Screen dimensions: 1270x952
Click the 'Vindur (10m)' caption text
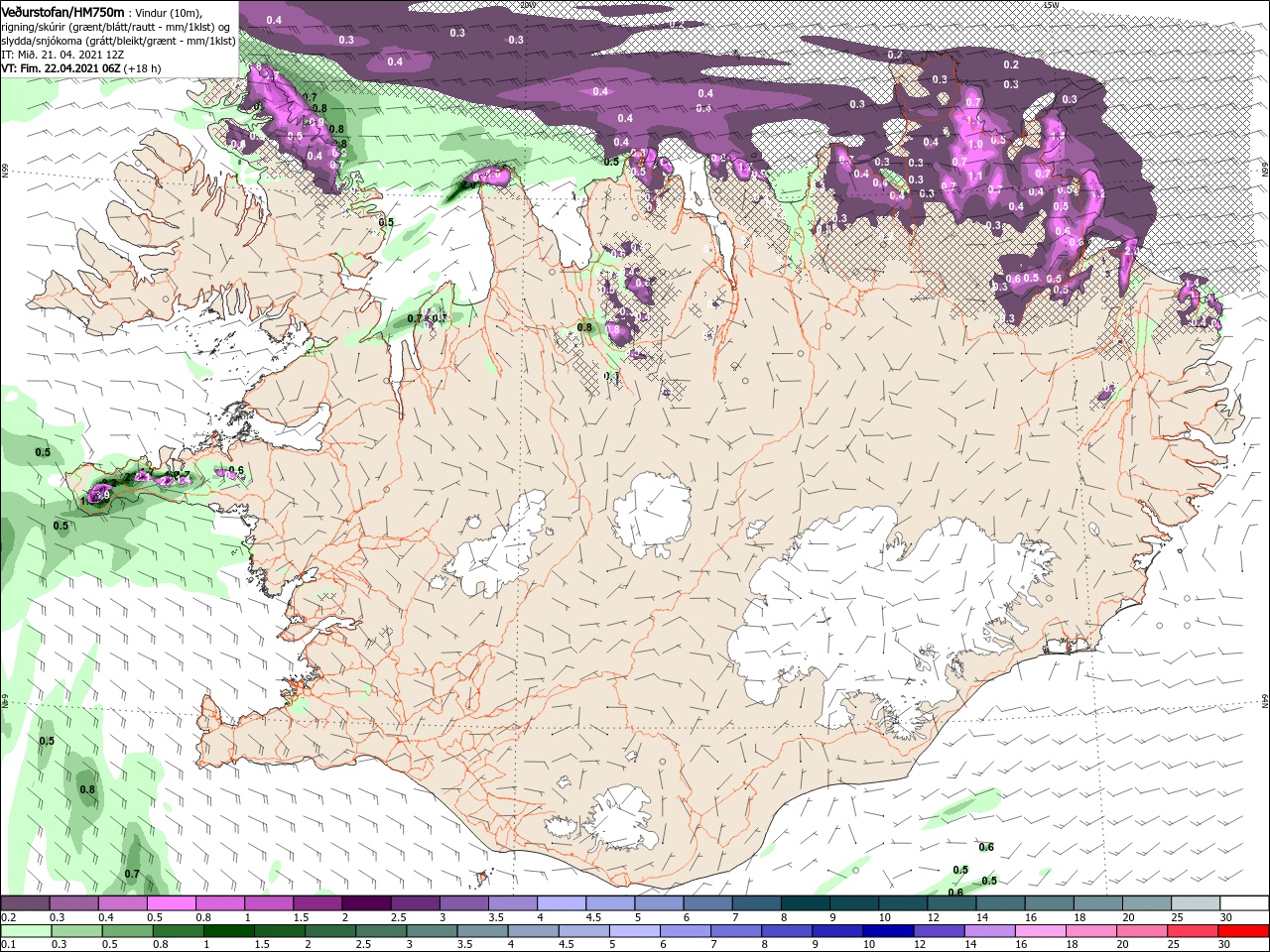point(170,13)
